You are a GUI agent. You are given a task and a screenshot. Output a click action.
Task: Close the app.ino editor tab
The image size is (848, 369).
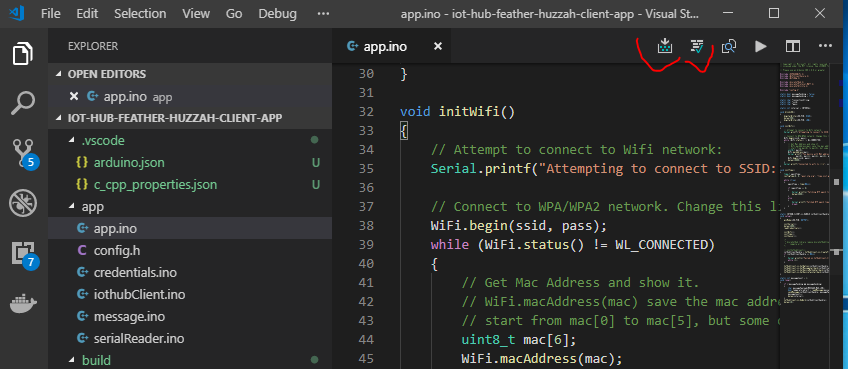[438, 47]
